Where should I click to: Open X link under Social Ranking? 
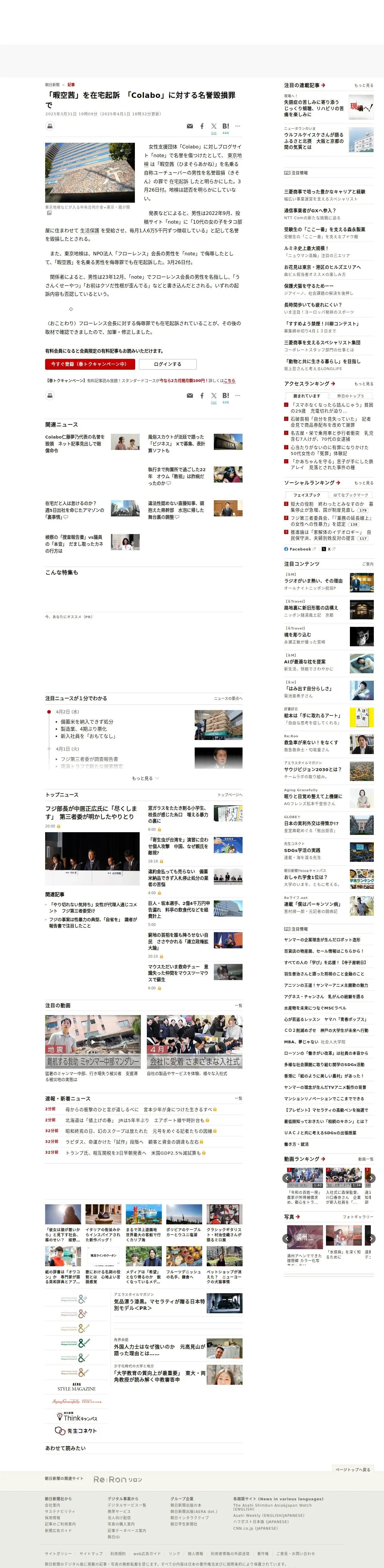(x=327, y=549)
